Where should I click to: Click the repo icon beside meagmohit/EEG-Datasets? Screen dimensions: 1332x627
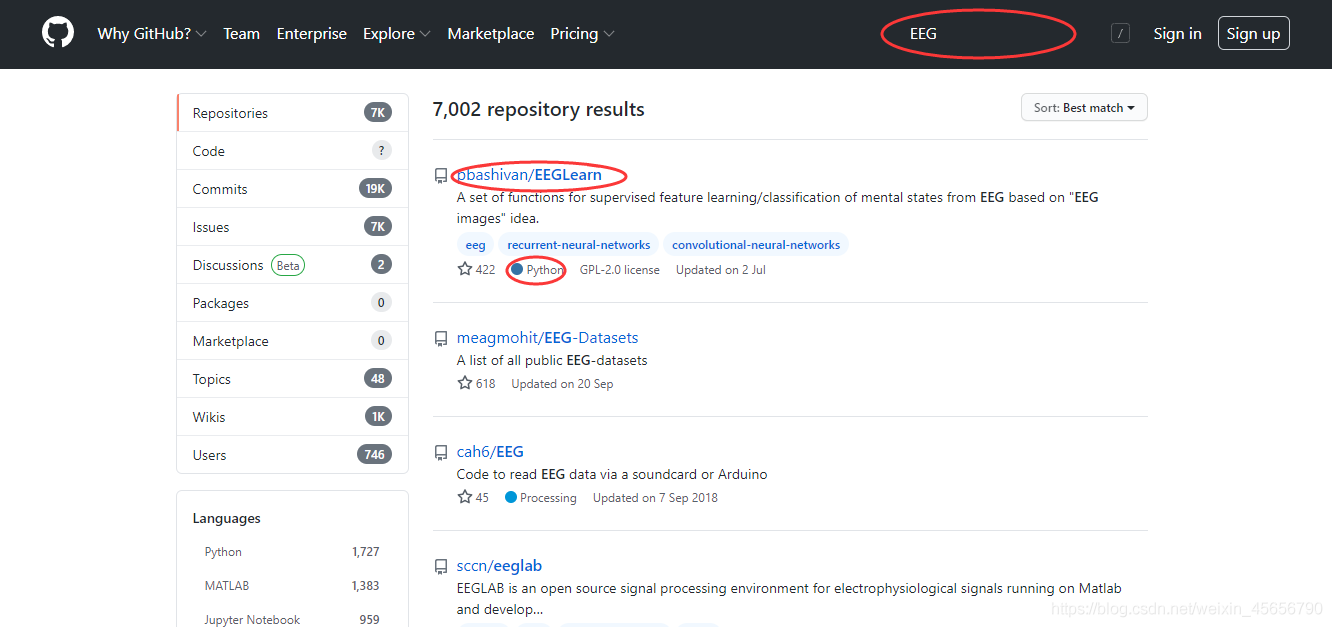(x=441, y=339)
